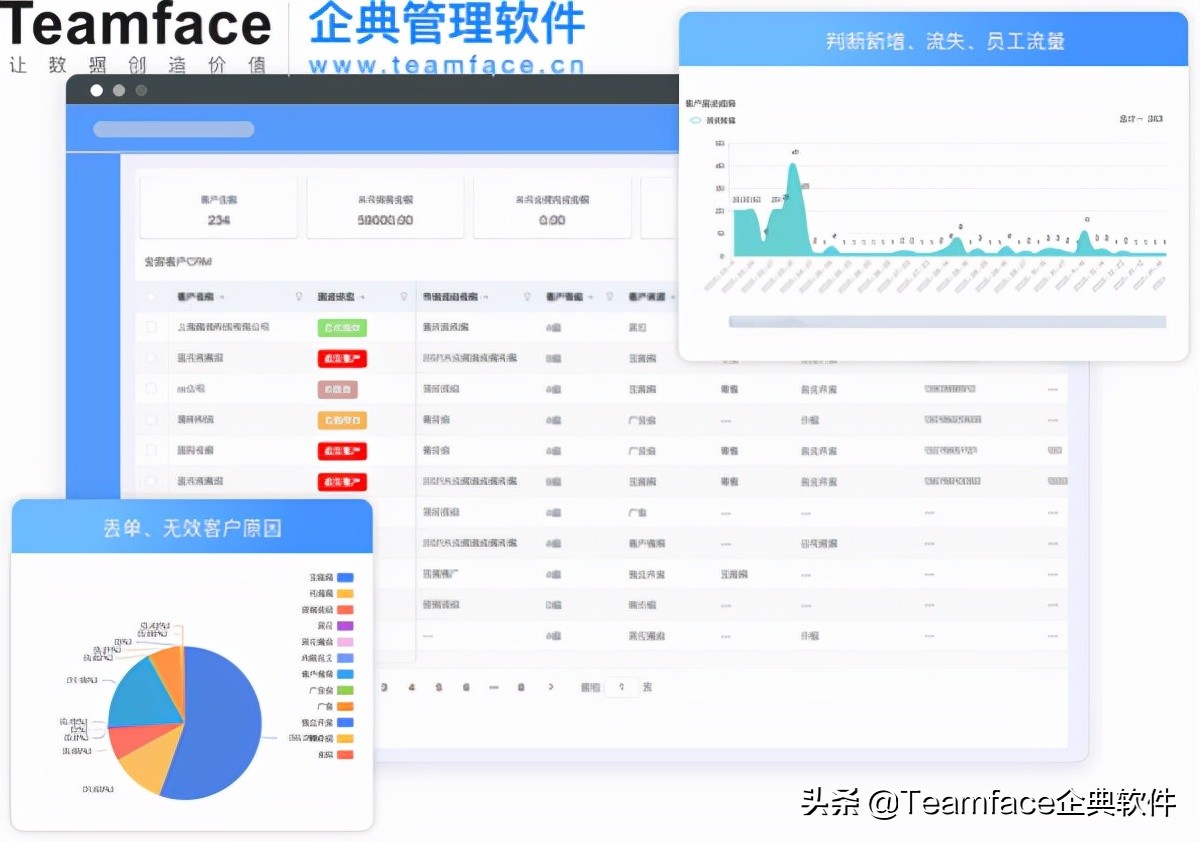Expand the sort caret of the fourth column header
This screenshot has height=842, width=1200.
(591, 297)
